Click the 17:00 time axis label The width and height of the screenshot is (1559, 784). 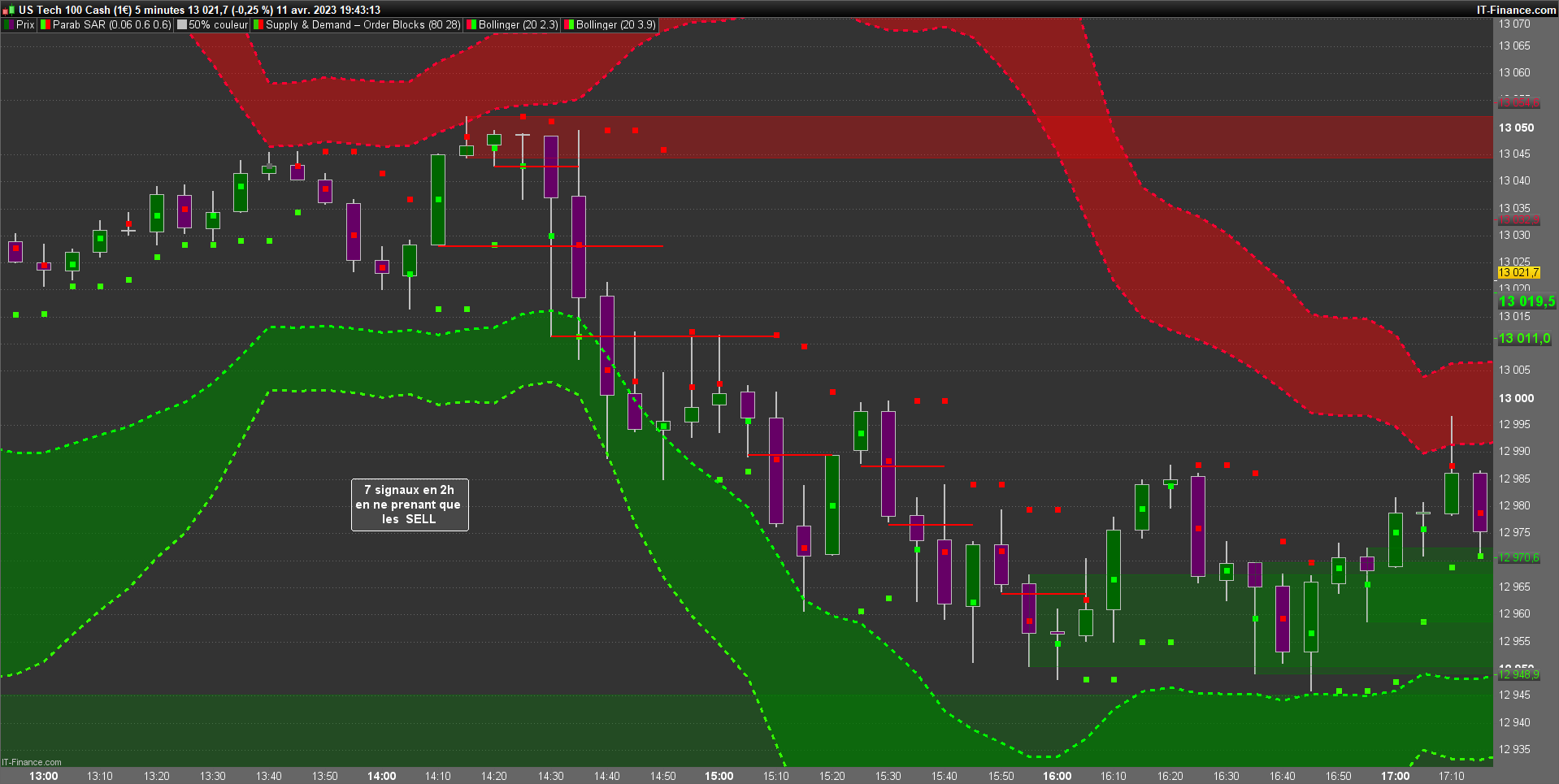[x=1396, y=776]
